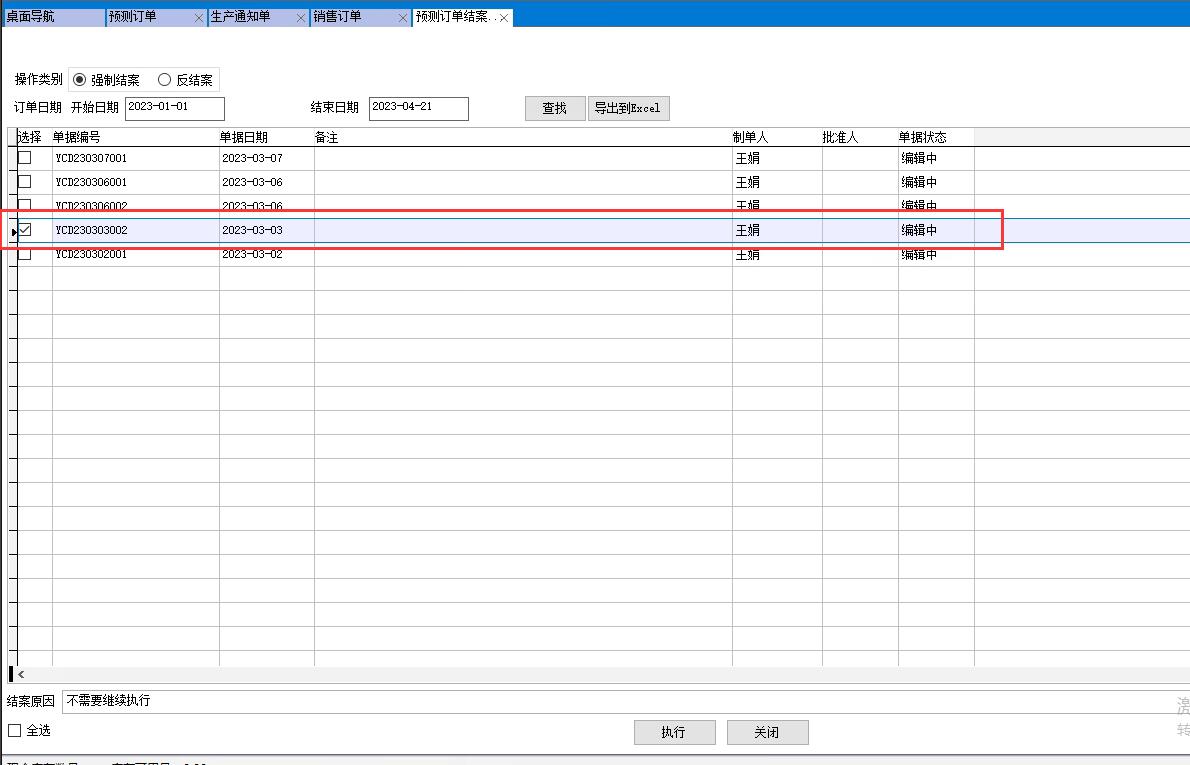Click the 结束日期 date field

pyautogui.click(x=418, y=108)
